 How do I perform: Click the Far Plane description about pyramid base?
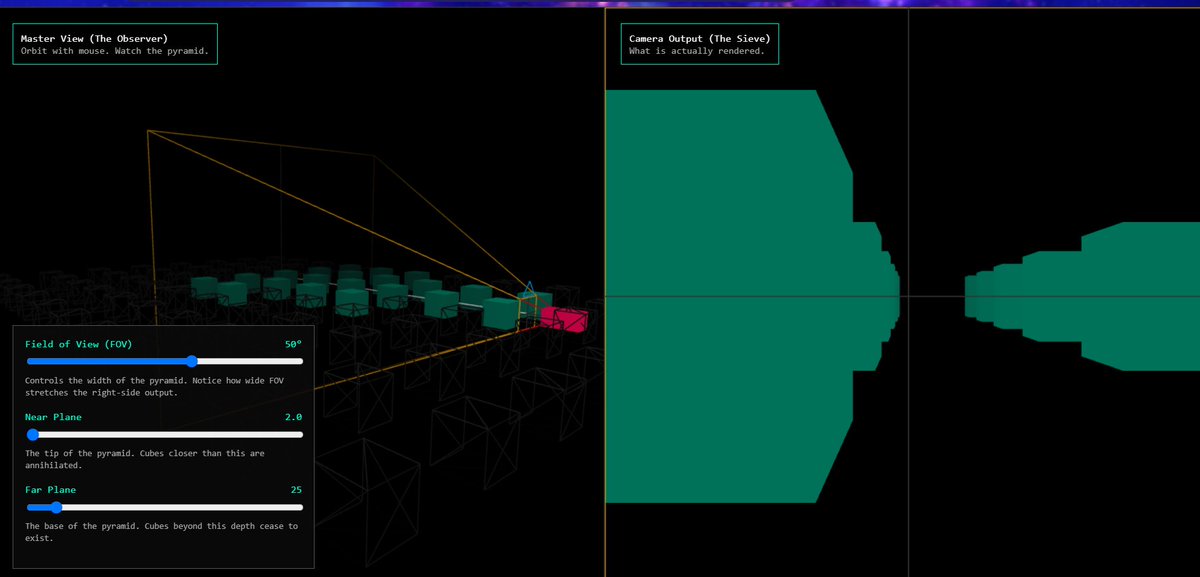click(x=161, y=531)
